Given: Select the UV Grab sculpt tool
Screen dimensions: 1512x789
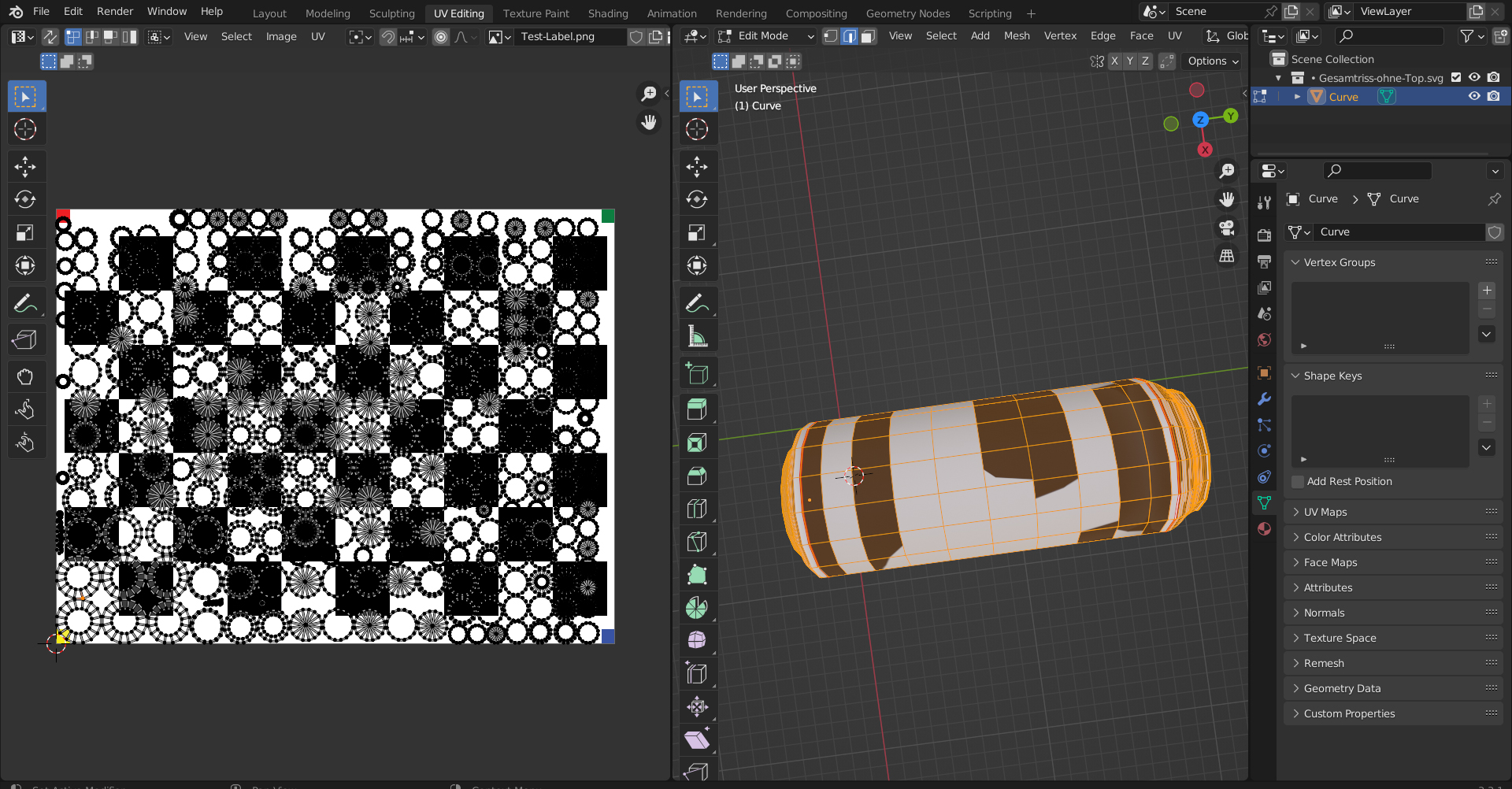Looking at the screenshot, I should pyautogui.click(x=25, y=376).
